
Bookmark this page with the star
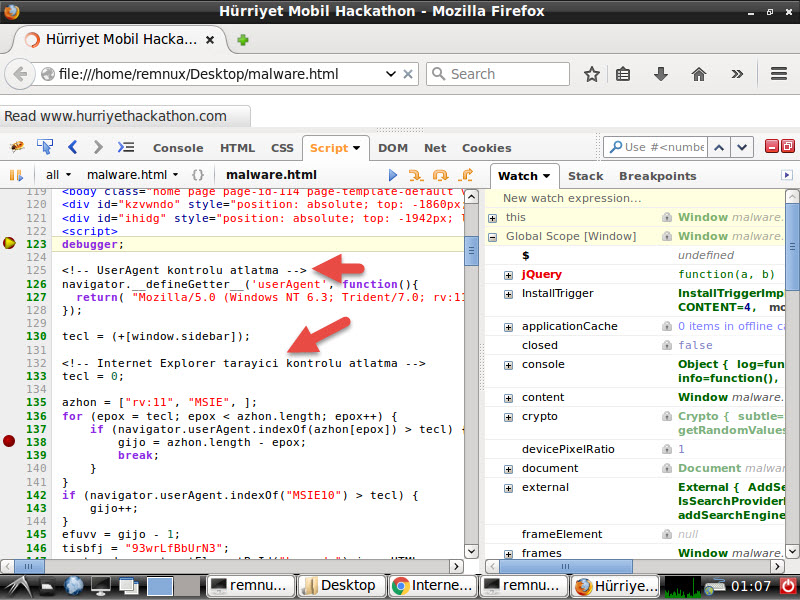592,74
